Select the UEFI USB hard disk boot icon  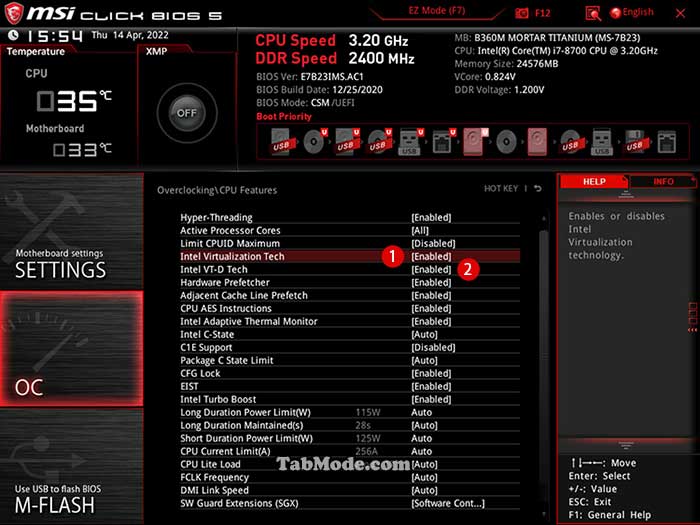tap(347, 142)
